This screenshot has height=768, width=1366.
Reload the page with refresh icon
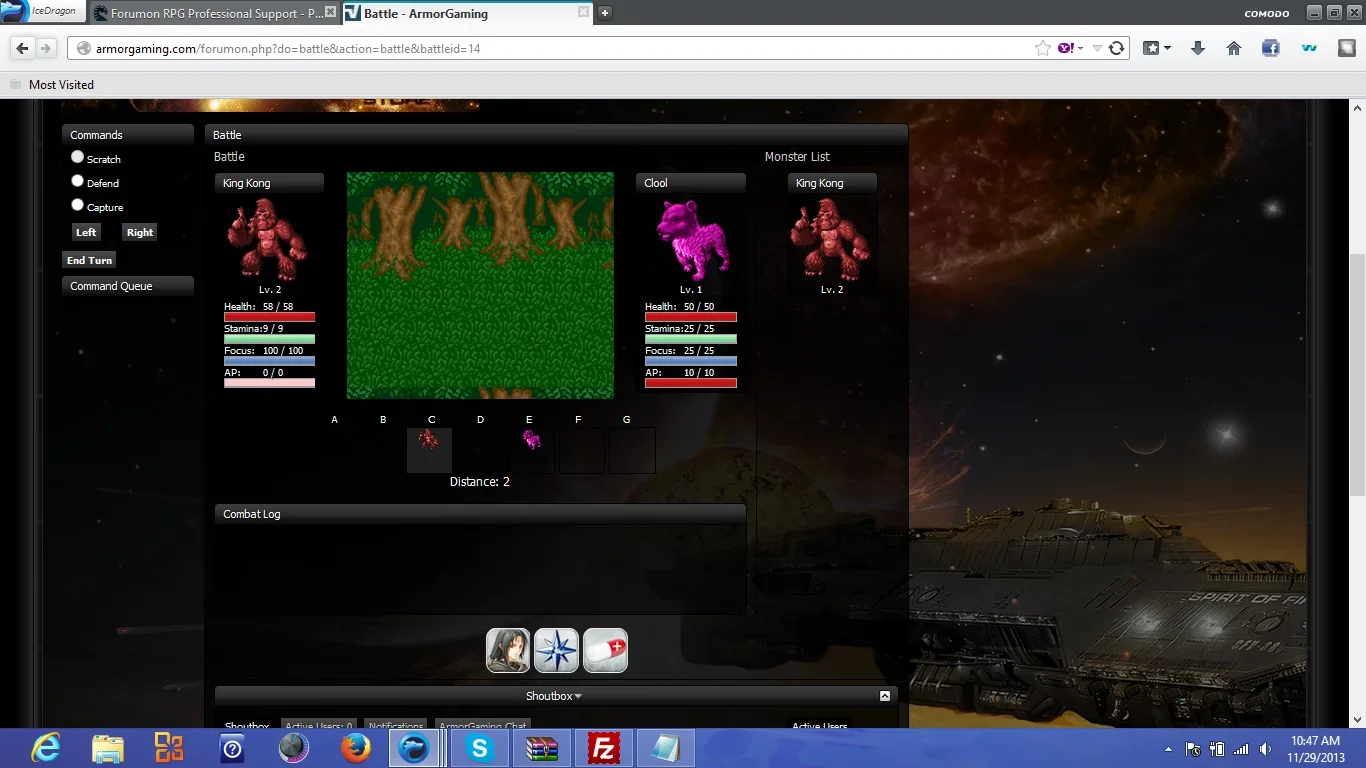click(x=1116, y=48)
